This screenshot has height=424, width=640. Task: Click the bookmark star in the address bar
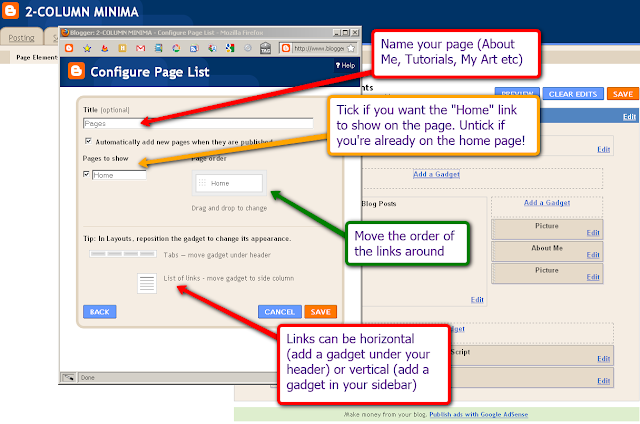[351, 48]
